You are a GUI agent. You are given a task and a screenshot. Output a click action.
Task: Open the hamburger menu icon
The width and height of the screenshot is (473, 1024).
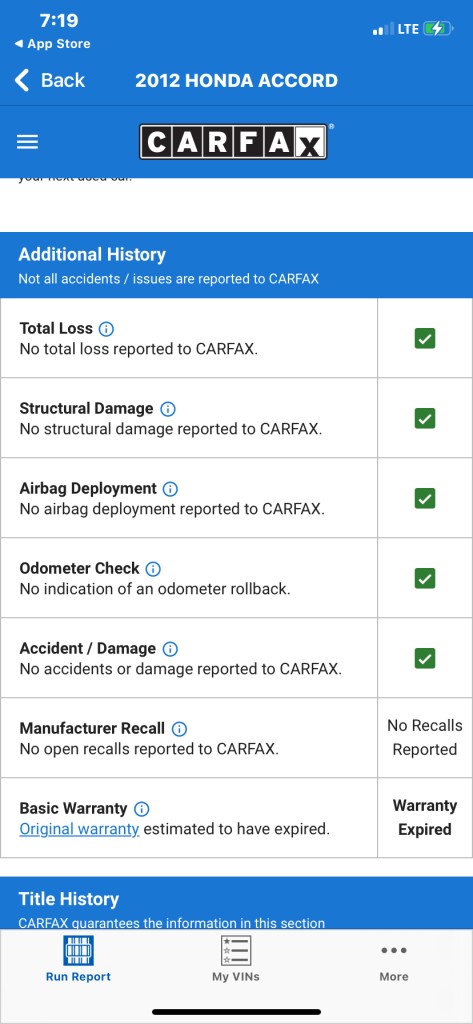pos(27,142)
